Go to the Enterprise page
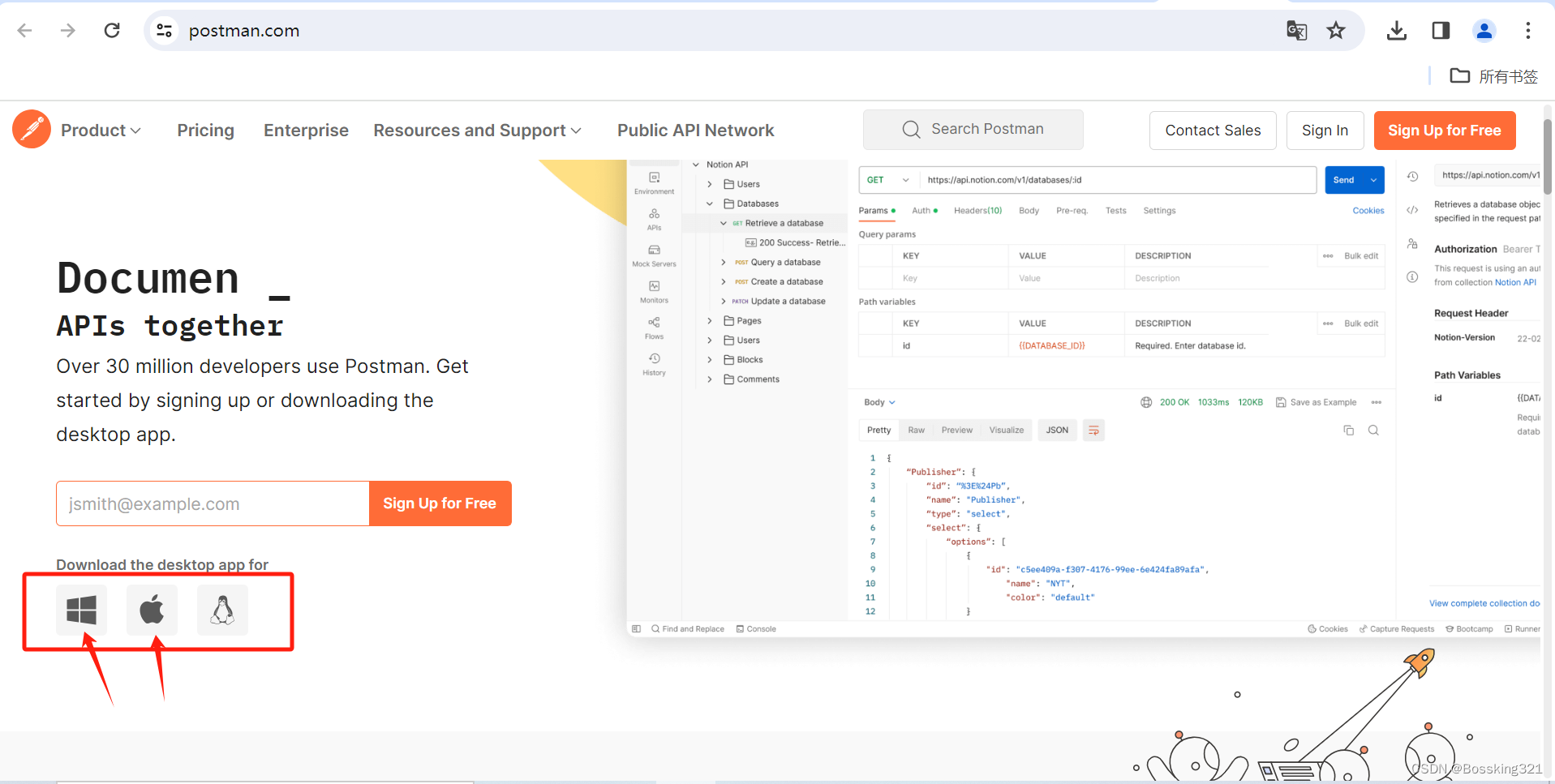1555x784 pixels. click(x=306, y=131)
